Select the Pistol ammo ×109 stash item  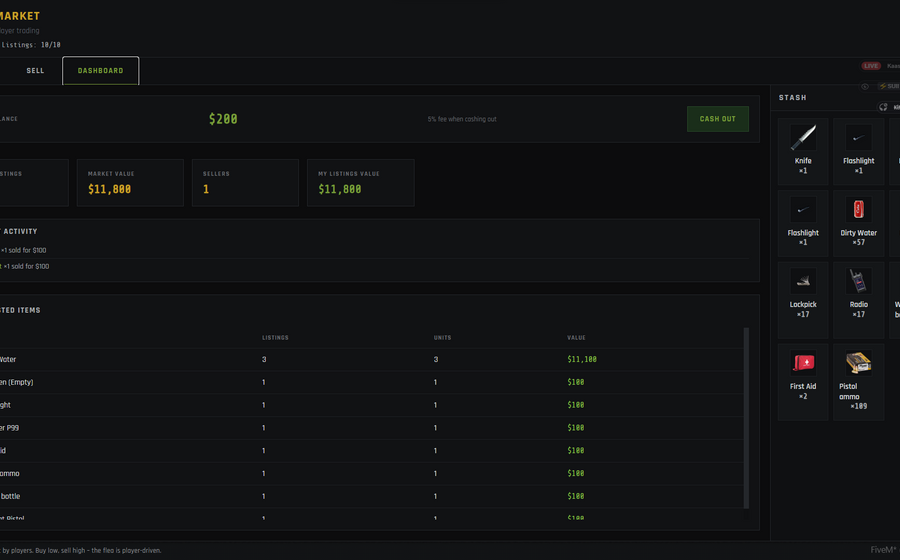[858, 382]
